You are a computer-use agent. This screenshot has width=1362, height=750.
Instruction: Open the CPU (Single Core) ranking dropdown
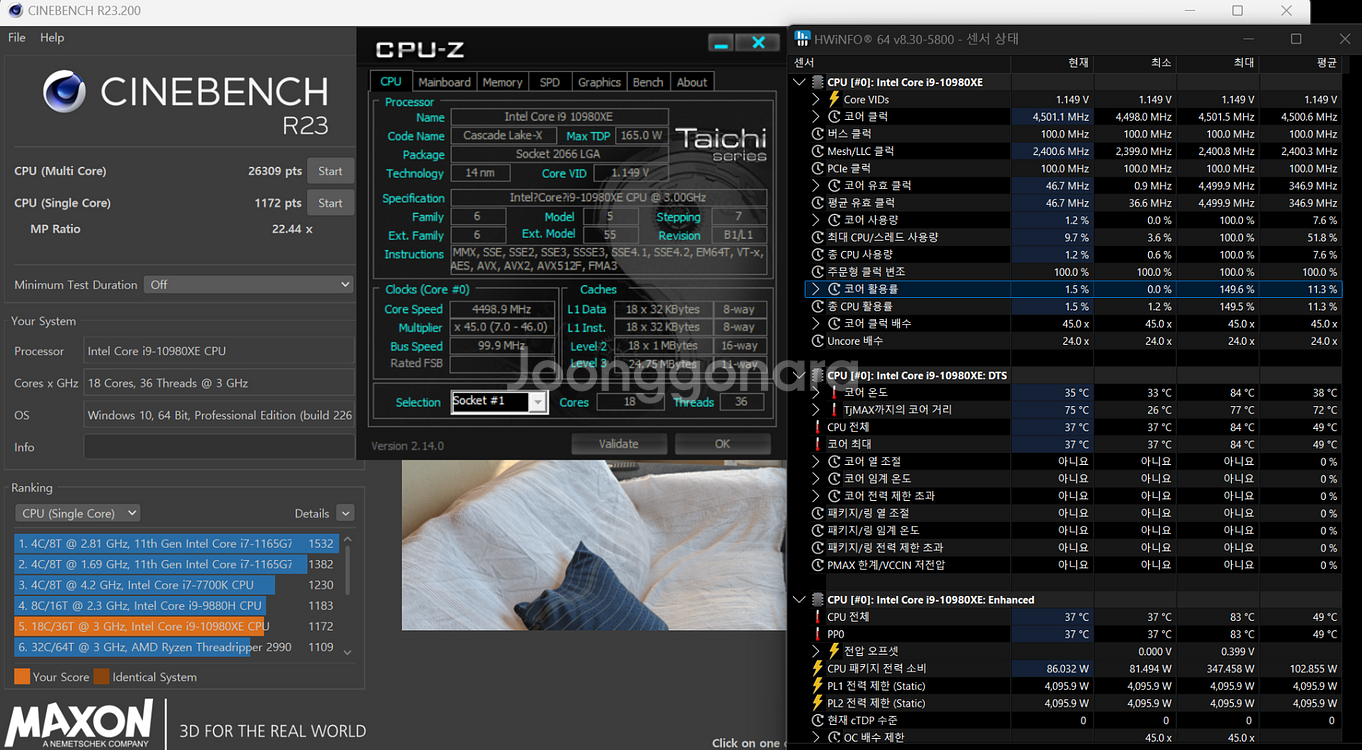[x=78, y=513]
